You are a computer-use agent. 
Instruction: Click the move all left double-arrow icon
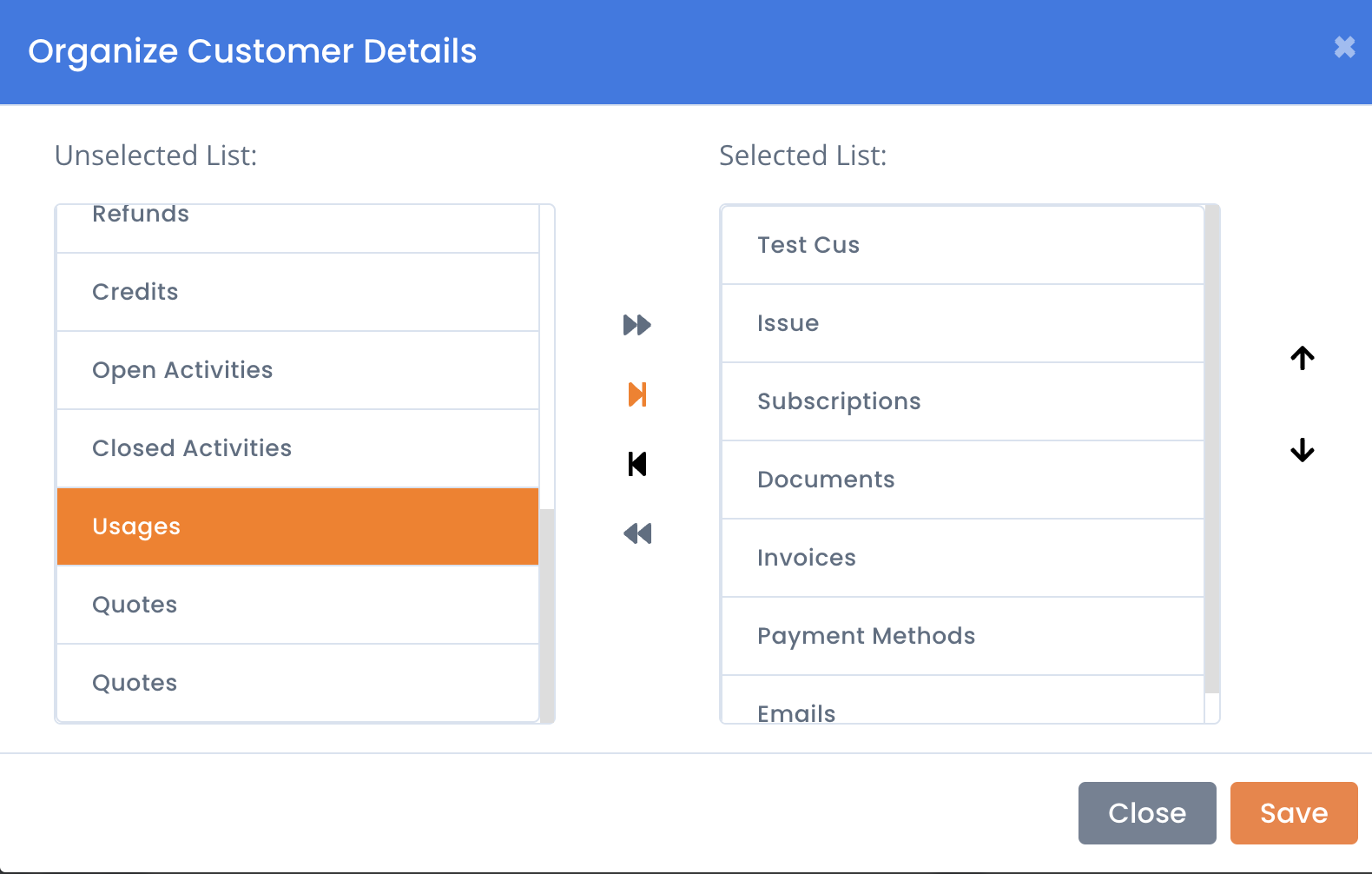click(x=637, y=533)
